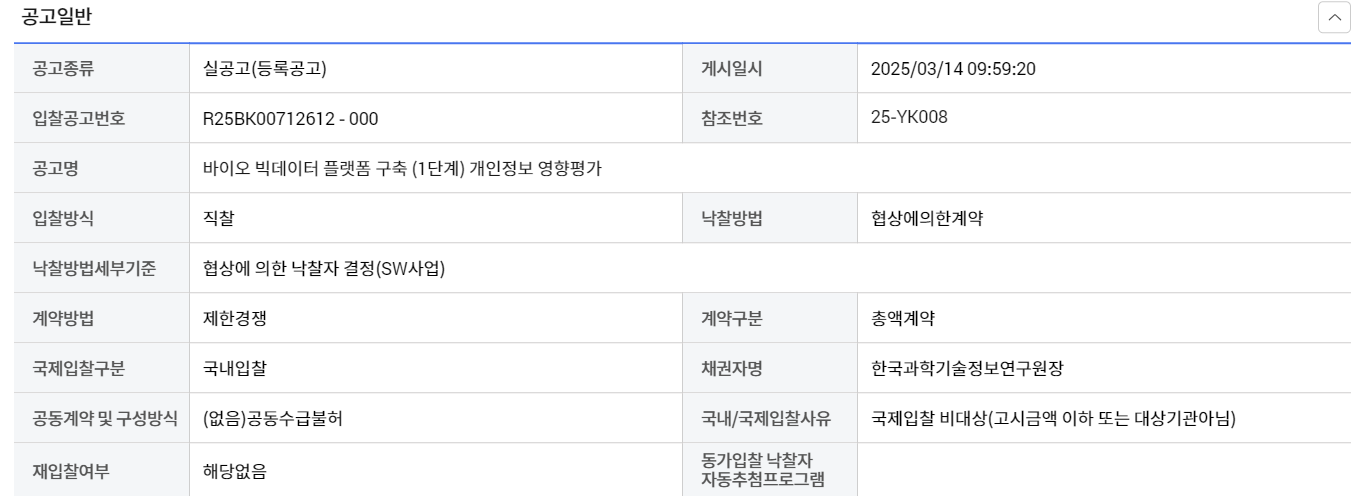Select the 실공고(등록공고) value

point(265,69)
